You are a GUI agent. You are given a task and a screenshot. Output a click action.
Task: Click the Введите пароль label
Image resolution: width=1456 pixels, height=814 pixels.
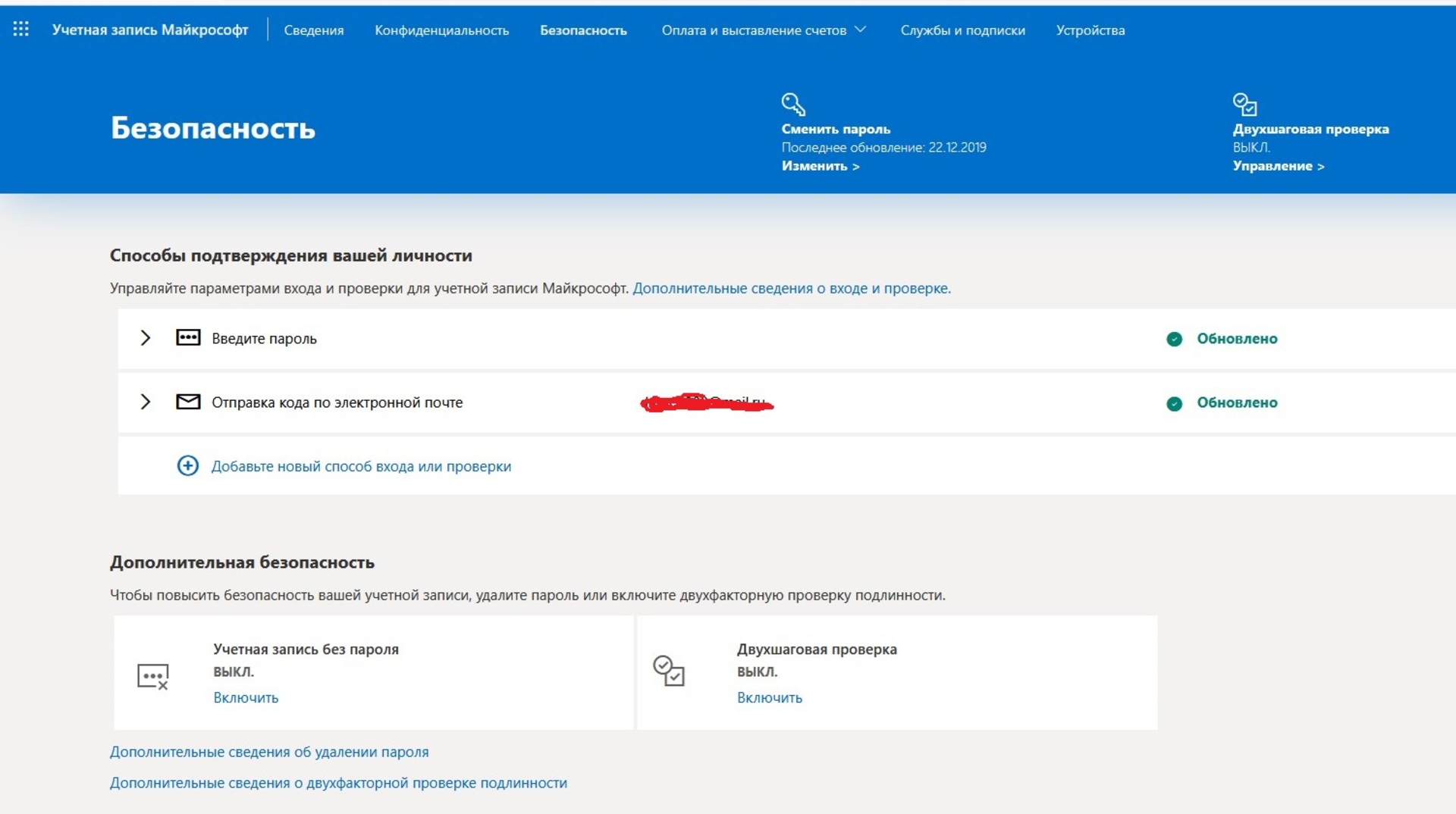point(264,339)
